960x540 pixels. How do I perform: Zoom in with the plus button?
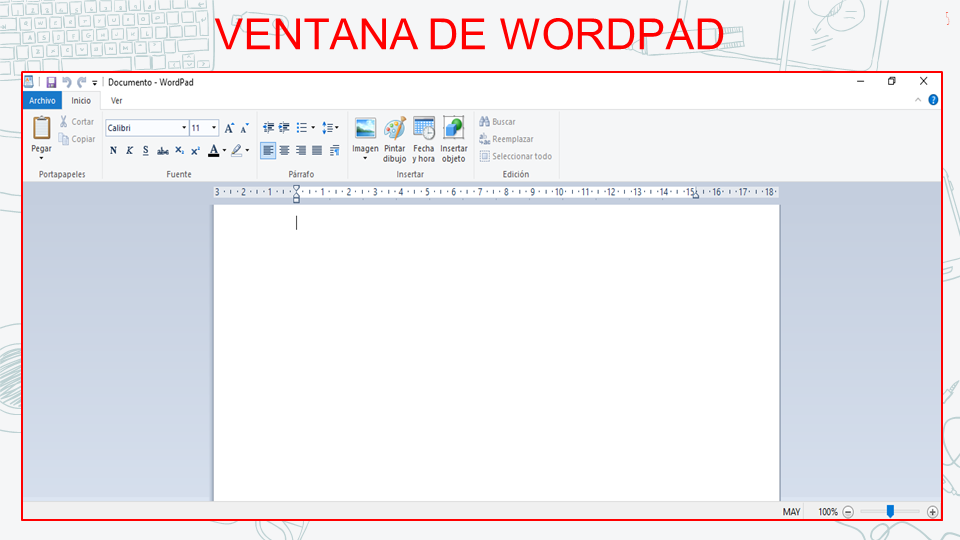[x=932, y=512]
